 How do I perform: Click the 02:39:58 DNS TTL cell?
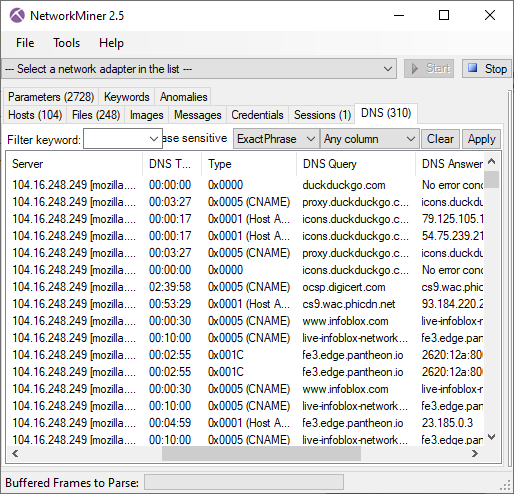click(170, 287)
